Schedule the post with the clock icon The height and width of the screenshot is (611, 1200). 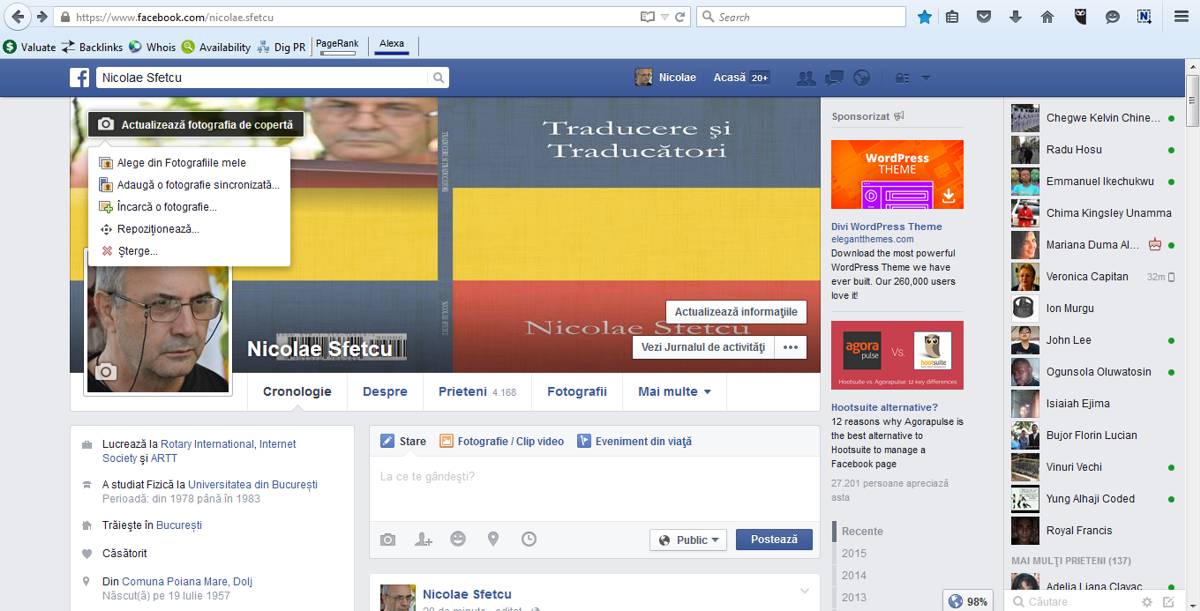coord(529,539)
